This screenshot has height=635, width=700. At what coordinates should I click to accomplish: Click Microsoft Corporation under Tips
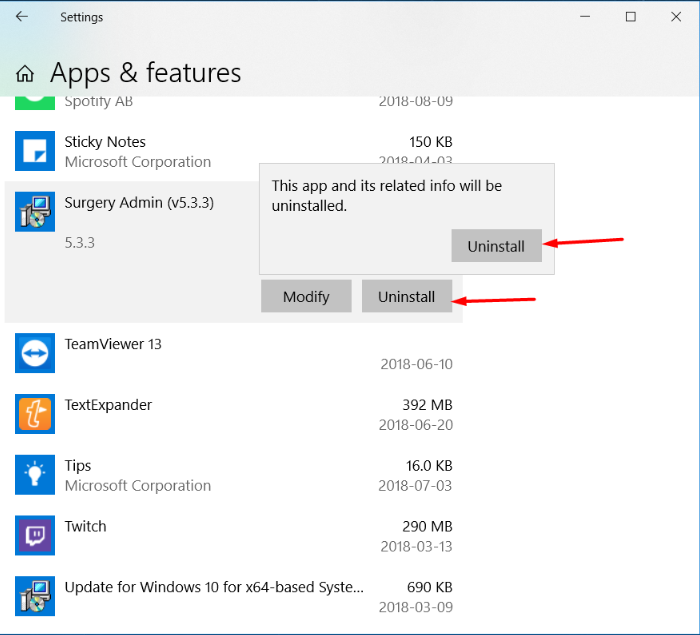pyautogui.click(x=138, y=485)
